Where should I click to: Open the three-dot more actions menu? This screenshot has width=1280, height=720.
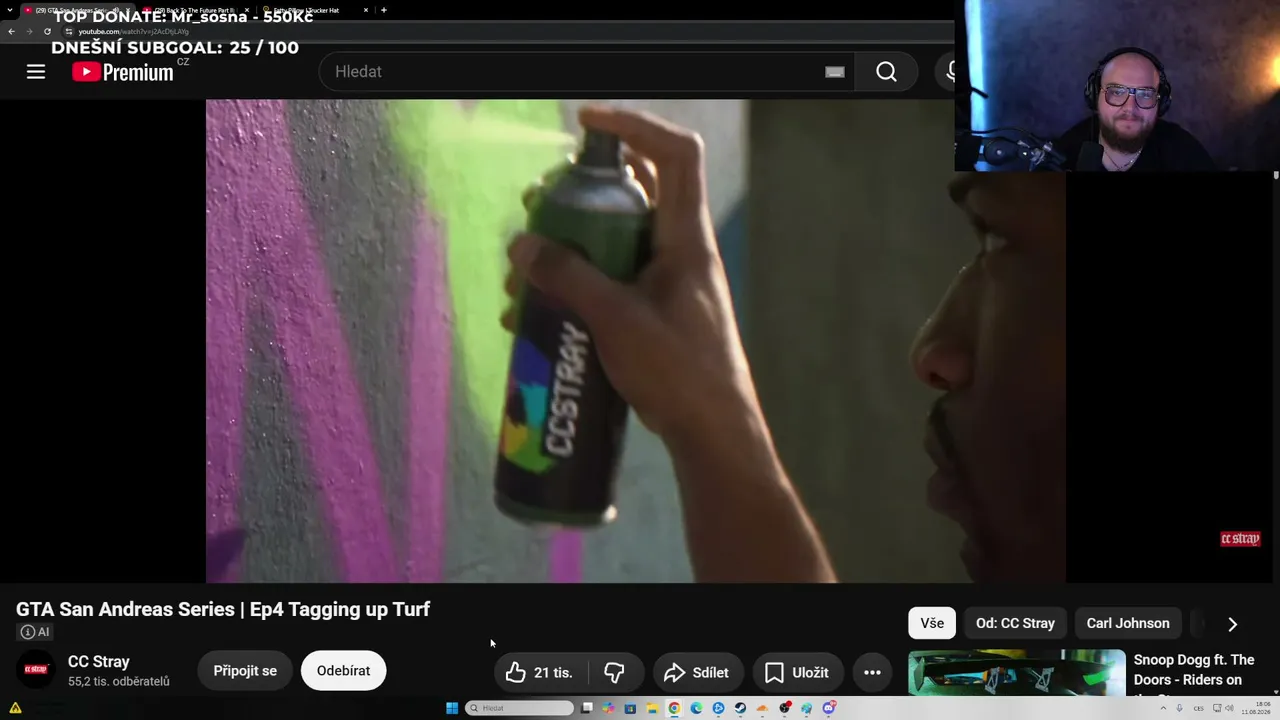(872, 673)
